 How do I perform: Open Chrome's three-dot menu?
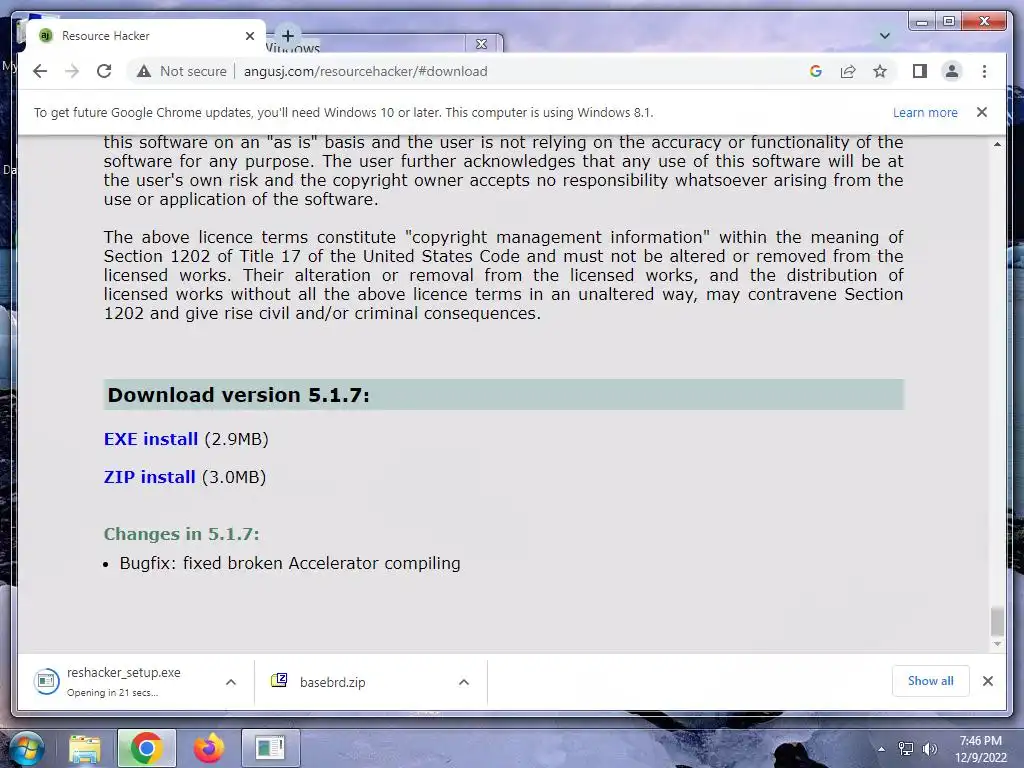984,71
